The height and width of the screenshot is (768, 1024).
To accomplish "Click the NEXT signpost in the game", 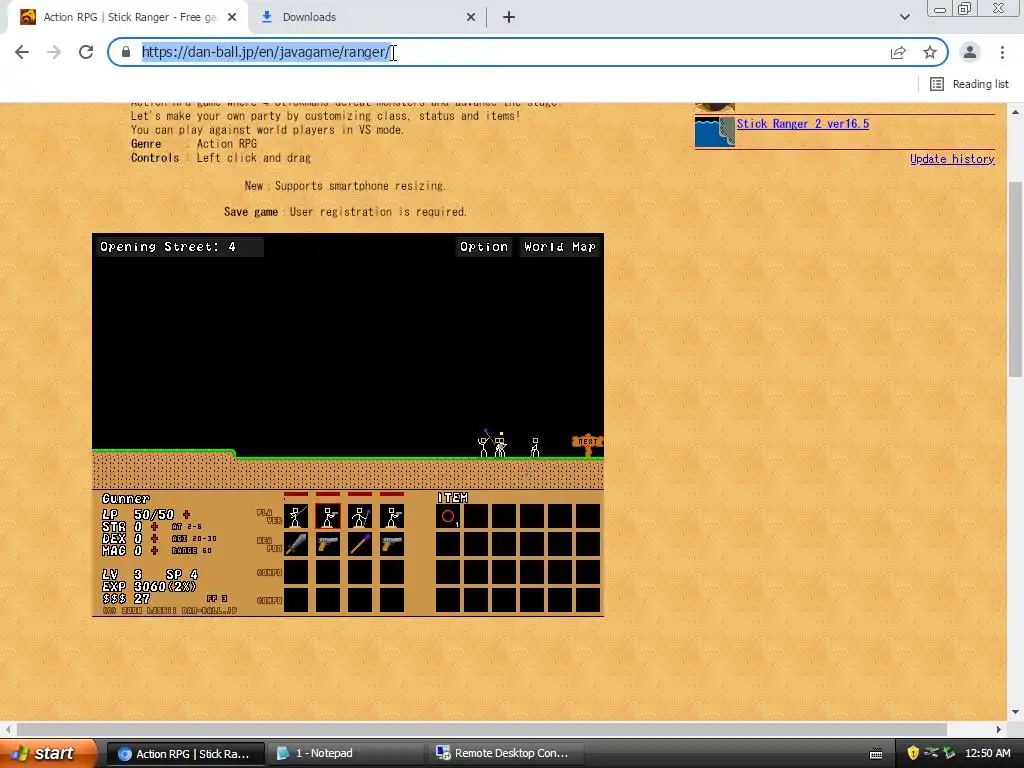I will click(x=587, y=443).
